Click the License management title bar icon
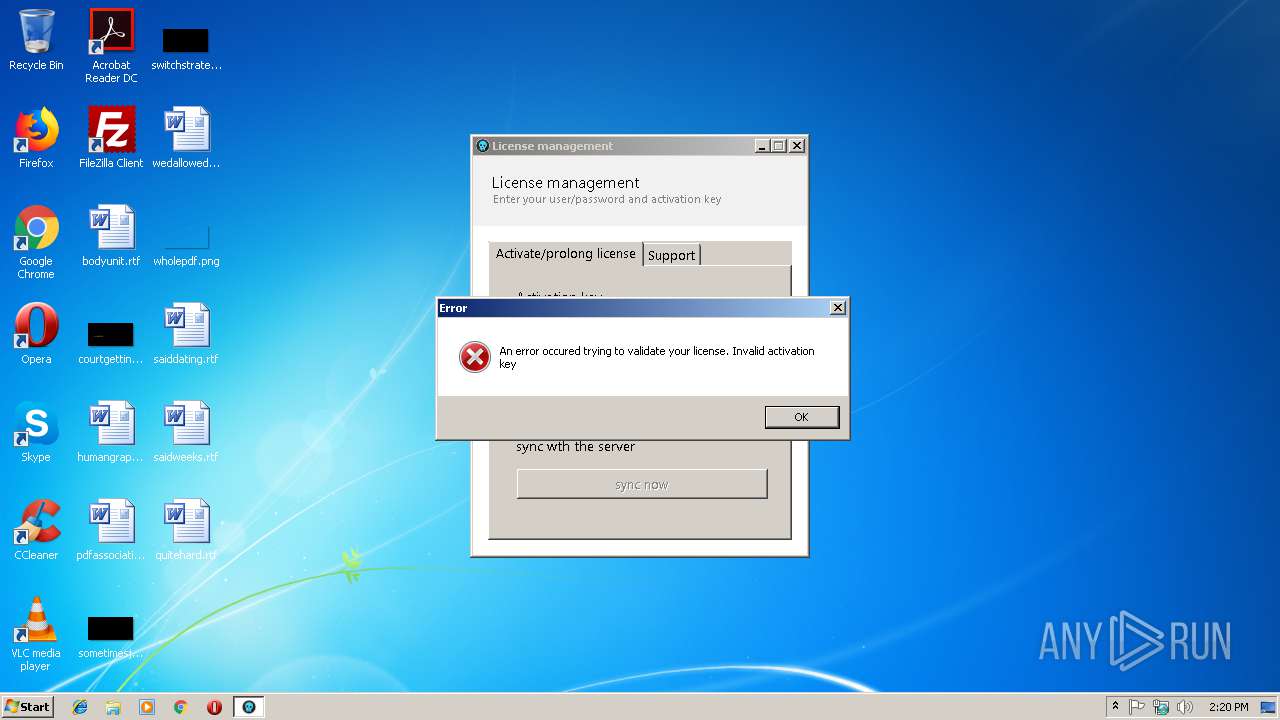The height and width of the screenshot is (720, 1280). click(483, 146)
